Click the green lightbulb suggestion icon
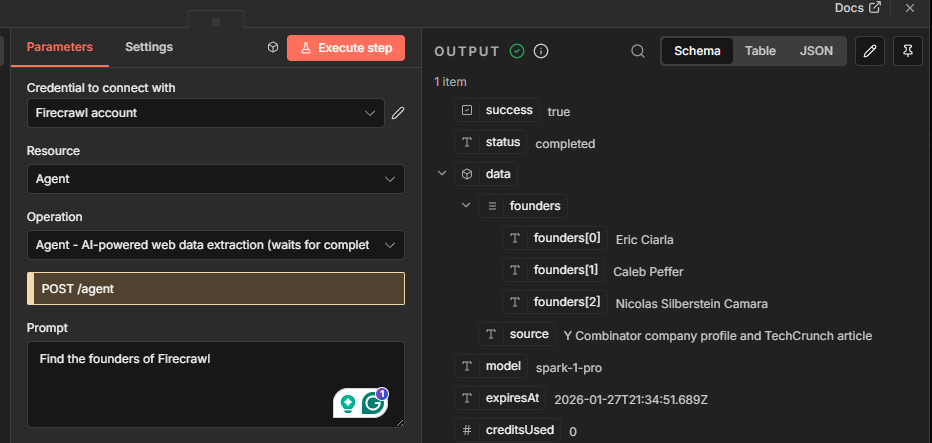The height and width of the screenshot is (443, 932). (x=348, y=404)
